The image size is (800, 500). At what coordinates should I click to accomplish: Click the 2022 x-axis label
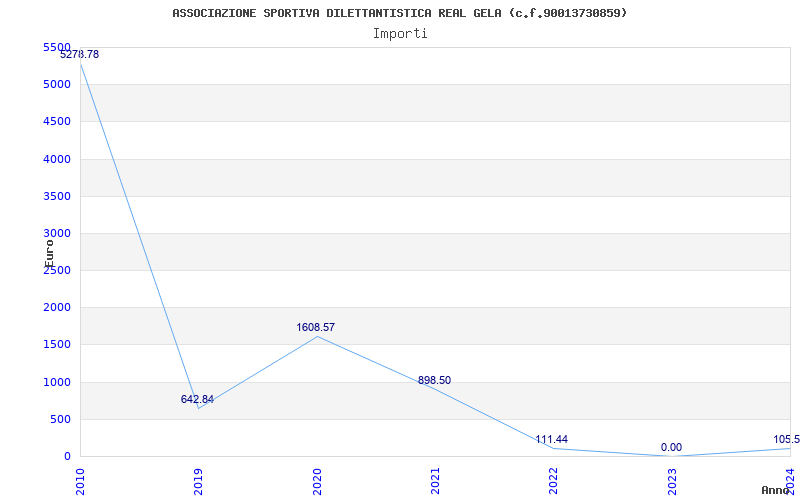tap(553, 481)
